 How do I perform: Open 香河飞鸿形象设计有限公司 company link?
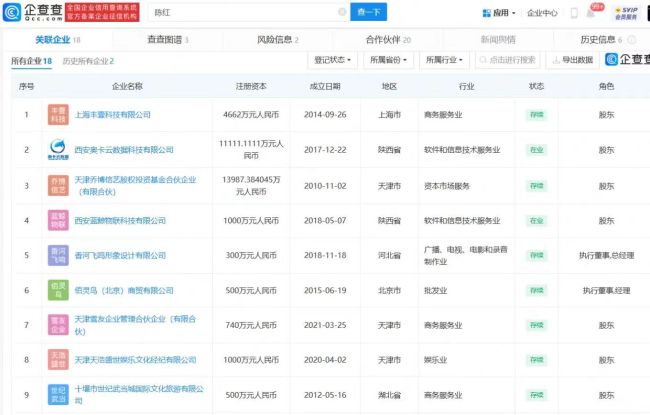tap(120, 255)
